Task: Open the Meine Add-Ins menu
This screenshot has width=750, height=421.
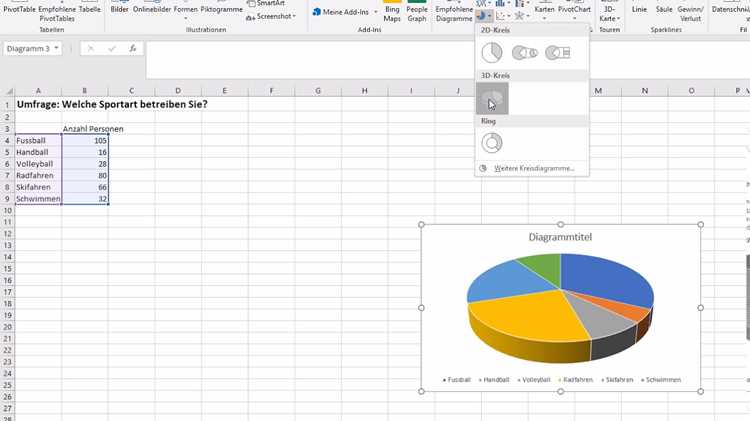Action: (345, 12)
